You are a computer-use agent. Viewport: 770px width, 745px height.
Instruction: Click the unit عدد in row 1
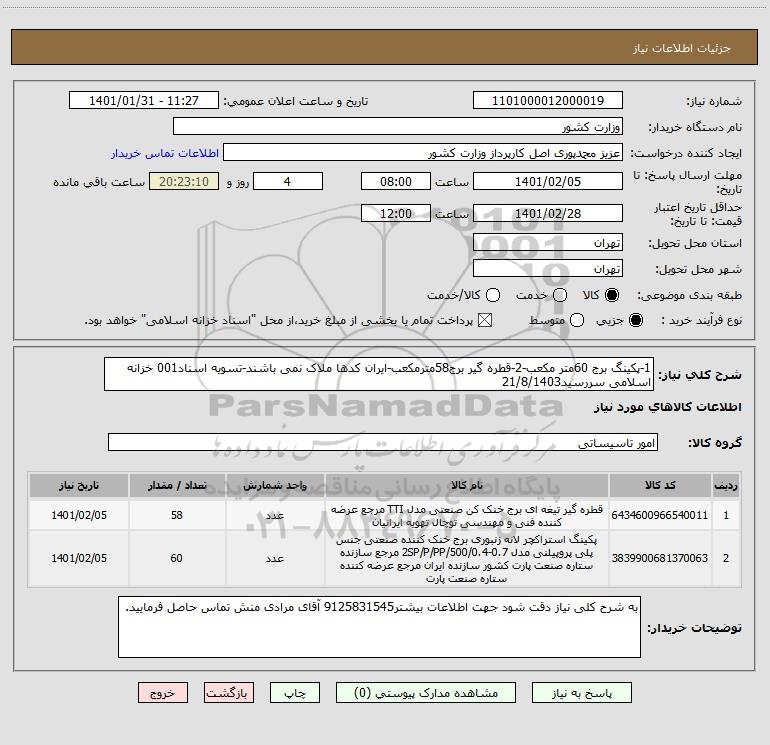tap(275, 515)
